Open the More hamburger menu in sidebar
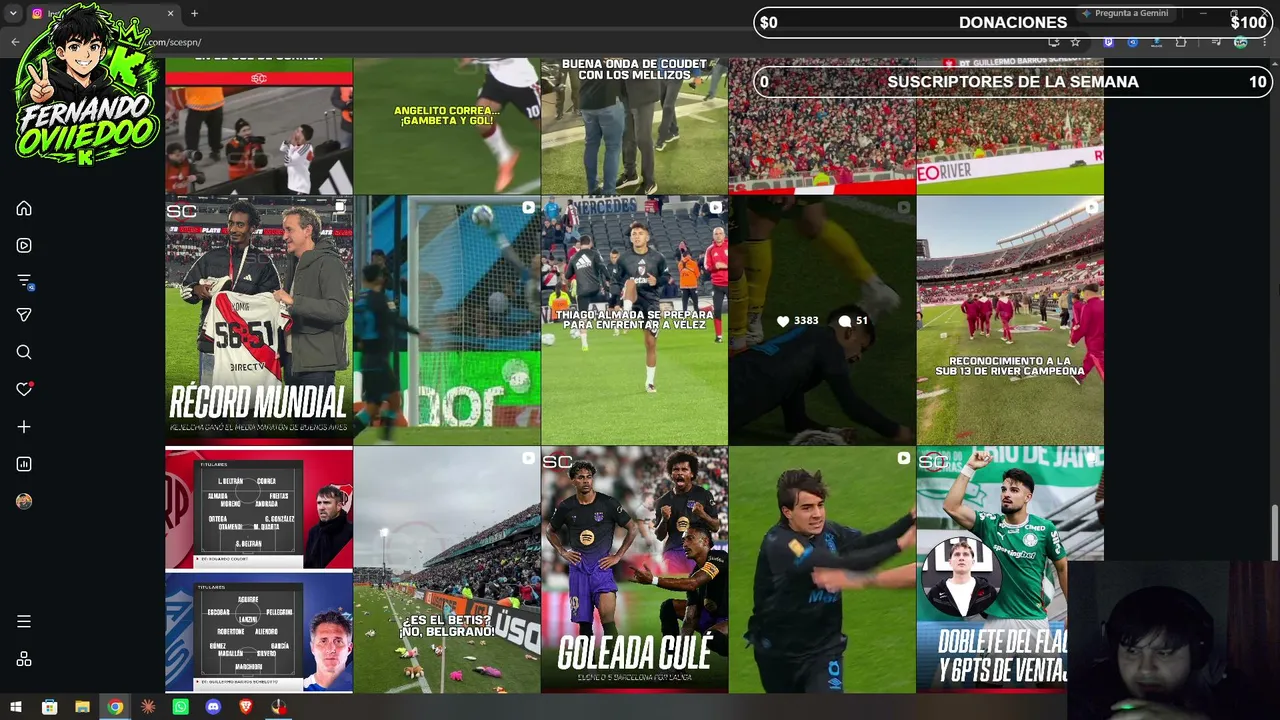This screenshot has width=1280, height=720. pos(24,621)
